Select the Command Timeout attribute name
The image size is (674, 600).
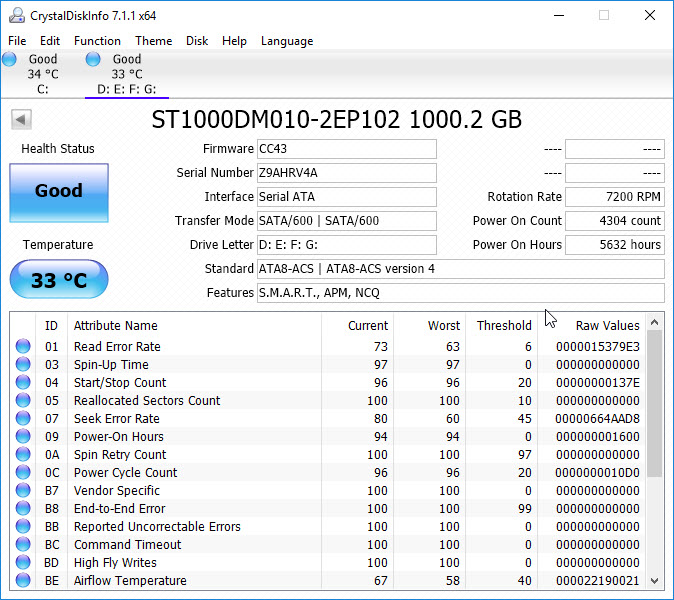(127, 545)
